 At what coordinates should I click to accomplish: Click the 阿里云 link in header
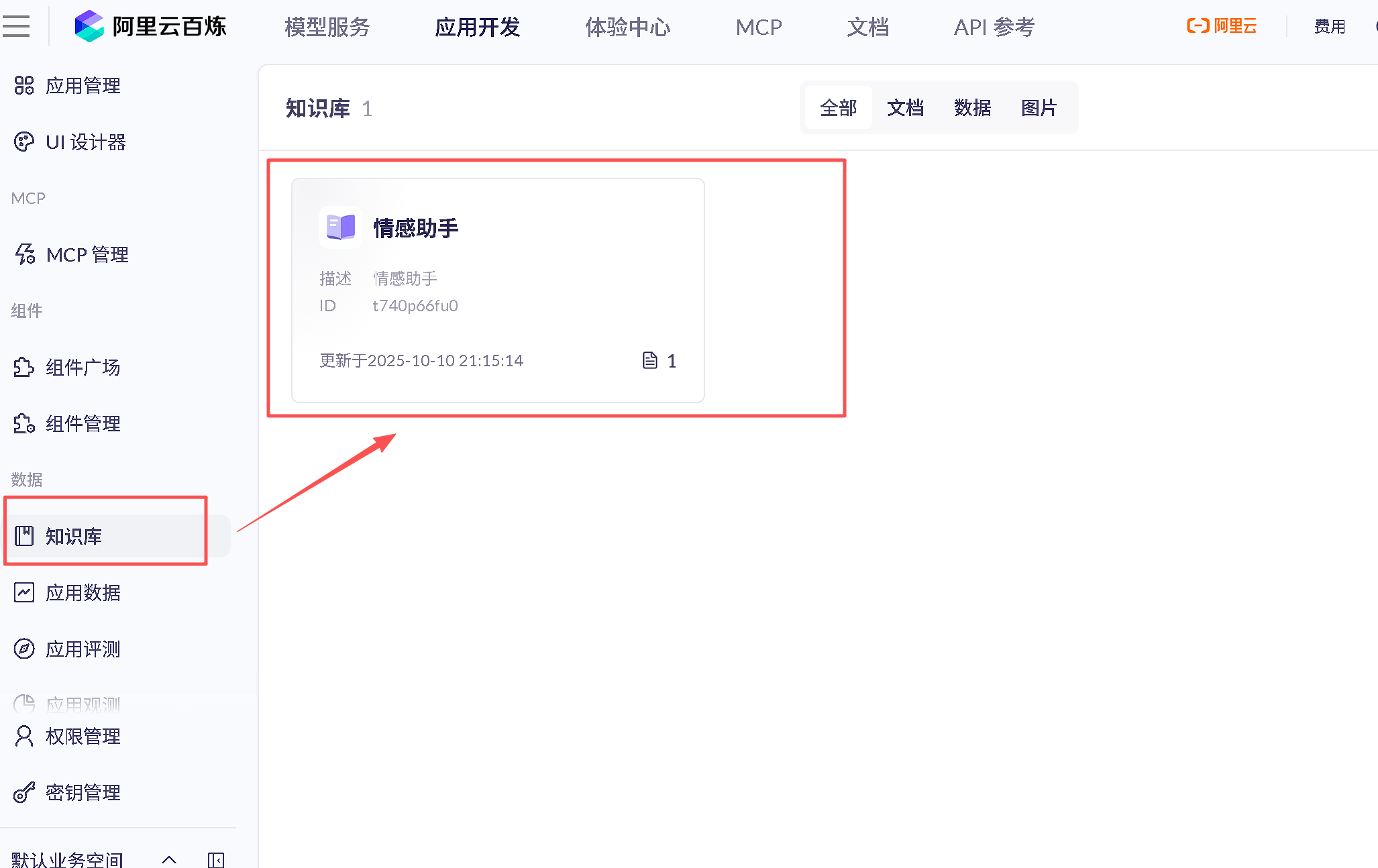[1222, 26]
